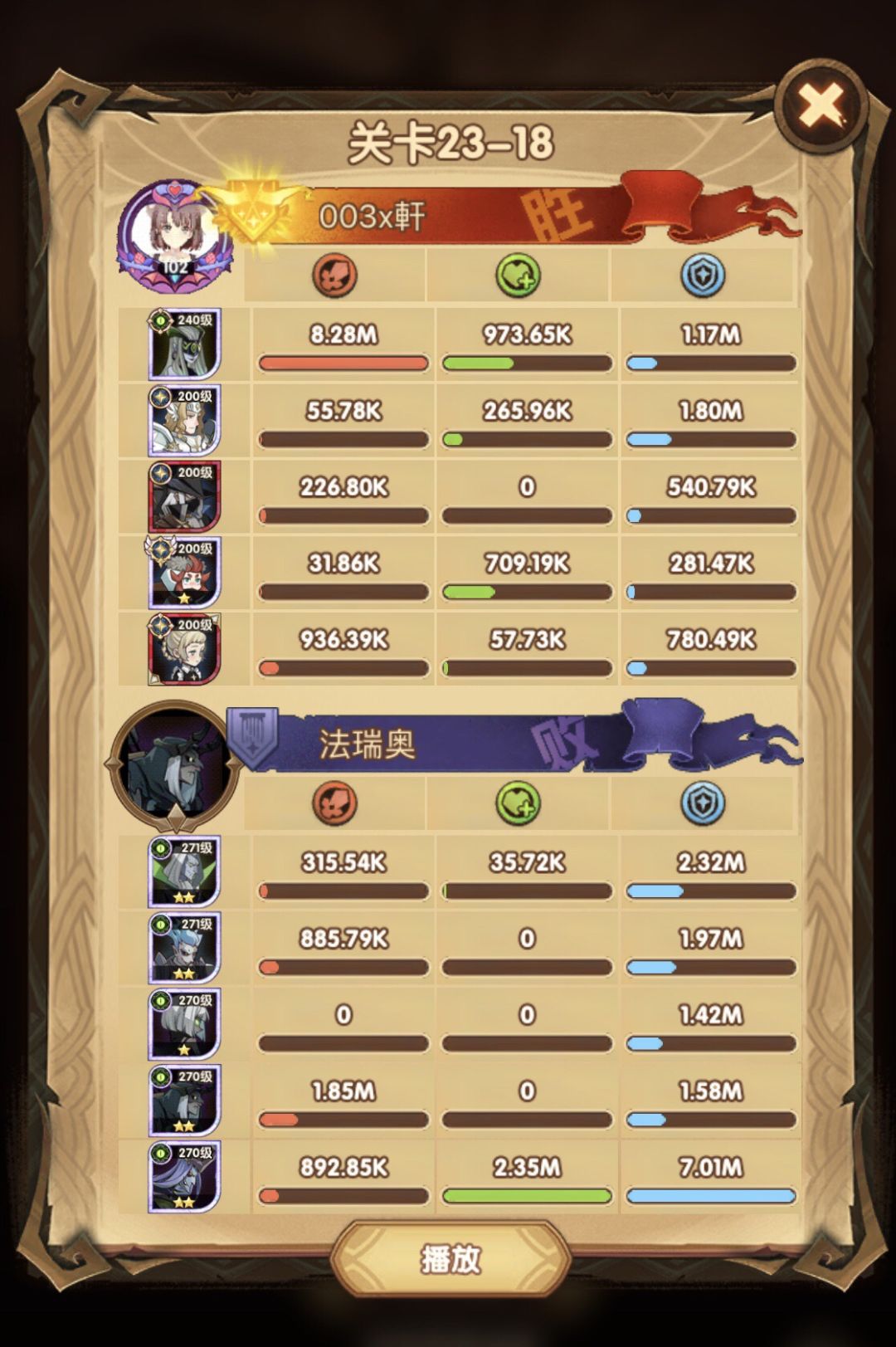
Task: Click the 播放 replay button
Action: (x=450, y=1259)
